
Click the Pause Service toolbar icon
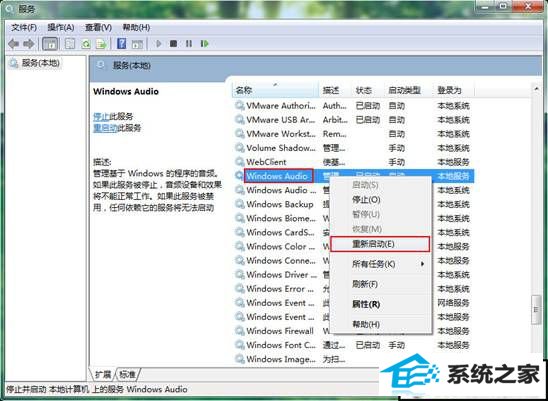click(189, 44)
